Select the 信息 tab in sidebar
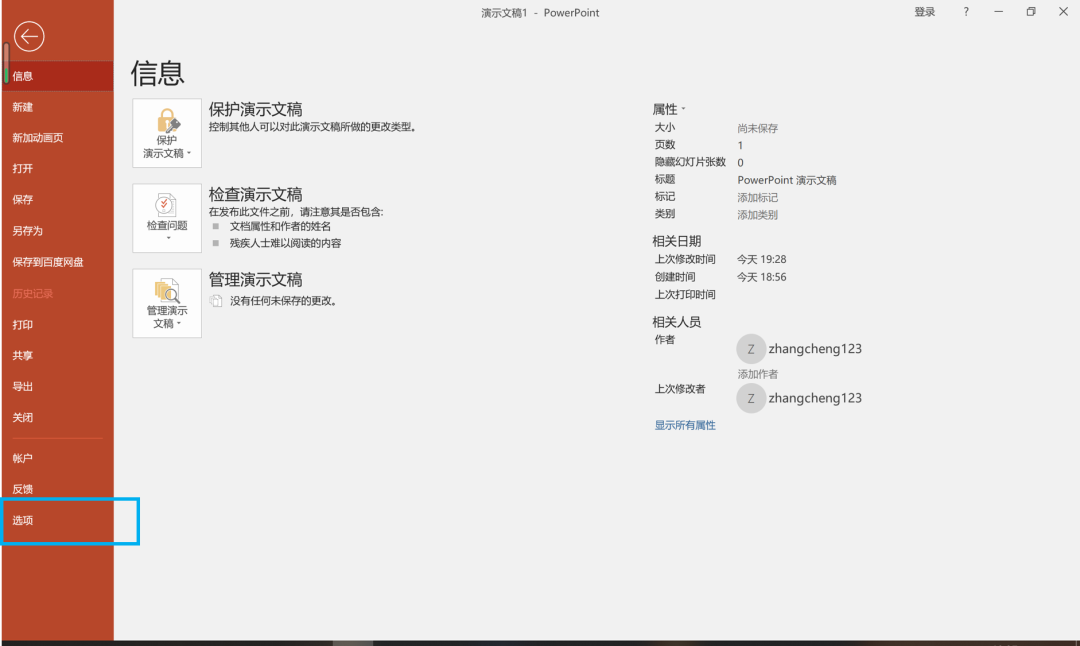The height and width of the screenshot is (646, 1080). pyautogui.click(x=58, y=76)
